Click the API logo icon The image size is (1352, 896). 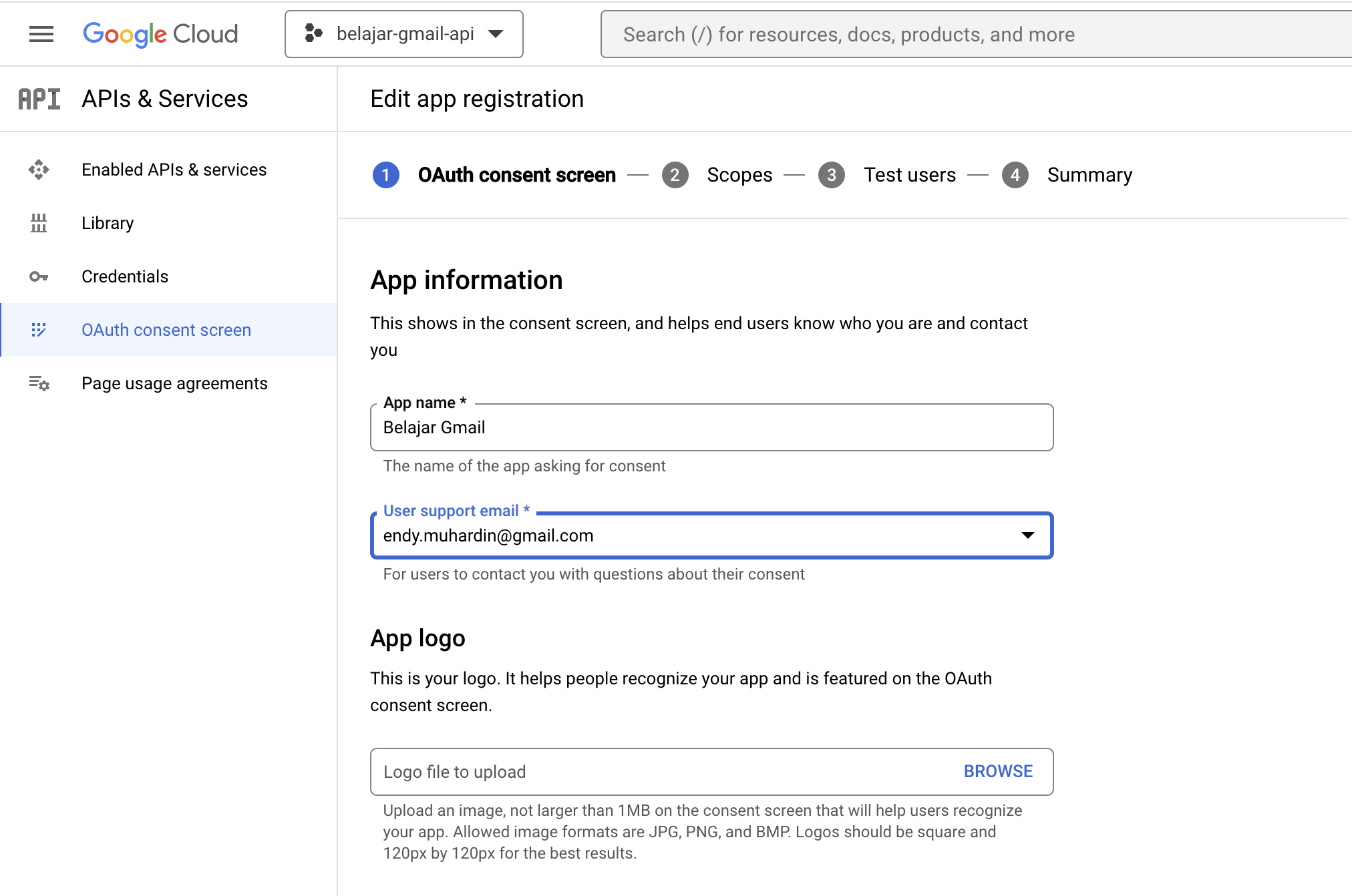coord(39,99)
